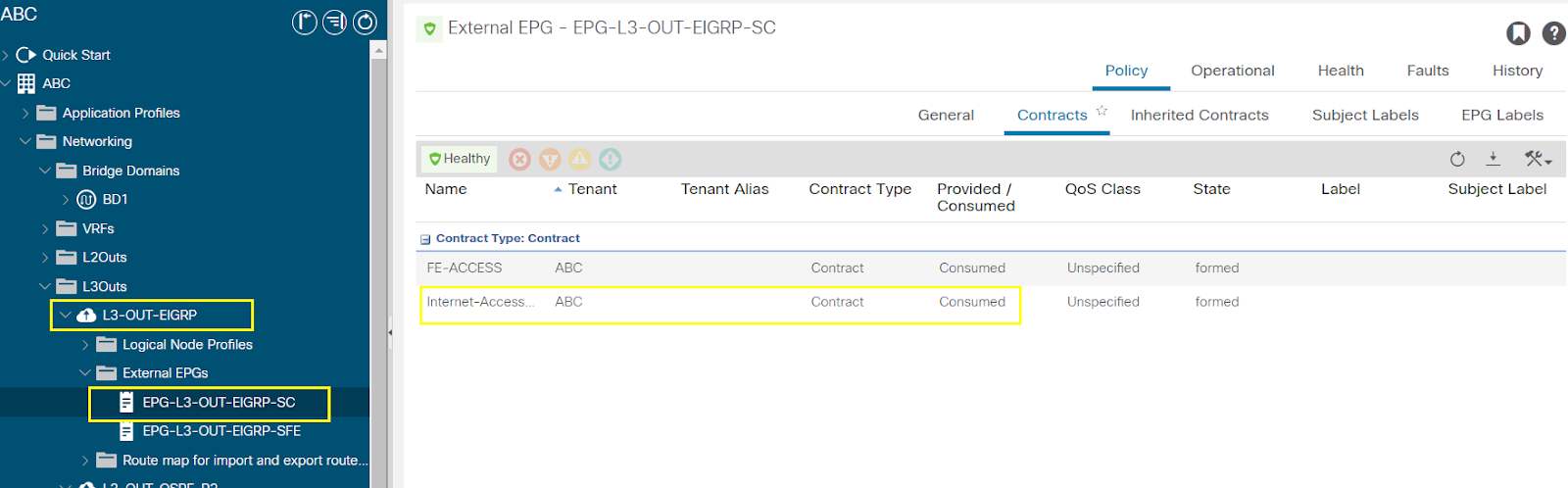Open Quick Start in the navigation tree
Screen dimensions: 1568x488
tap(76, 55)
